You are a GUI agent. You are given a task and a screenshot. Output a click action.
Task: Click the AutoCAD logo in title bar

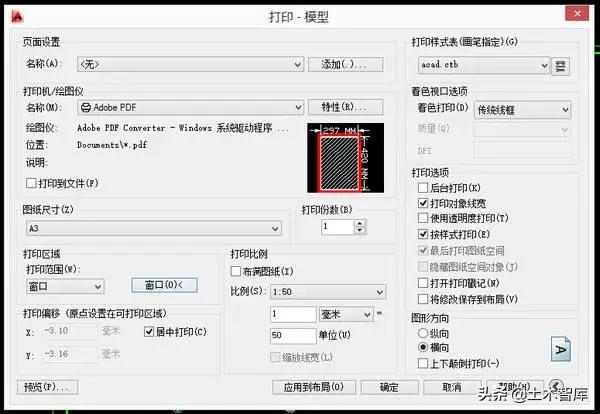pos(17,16)
